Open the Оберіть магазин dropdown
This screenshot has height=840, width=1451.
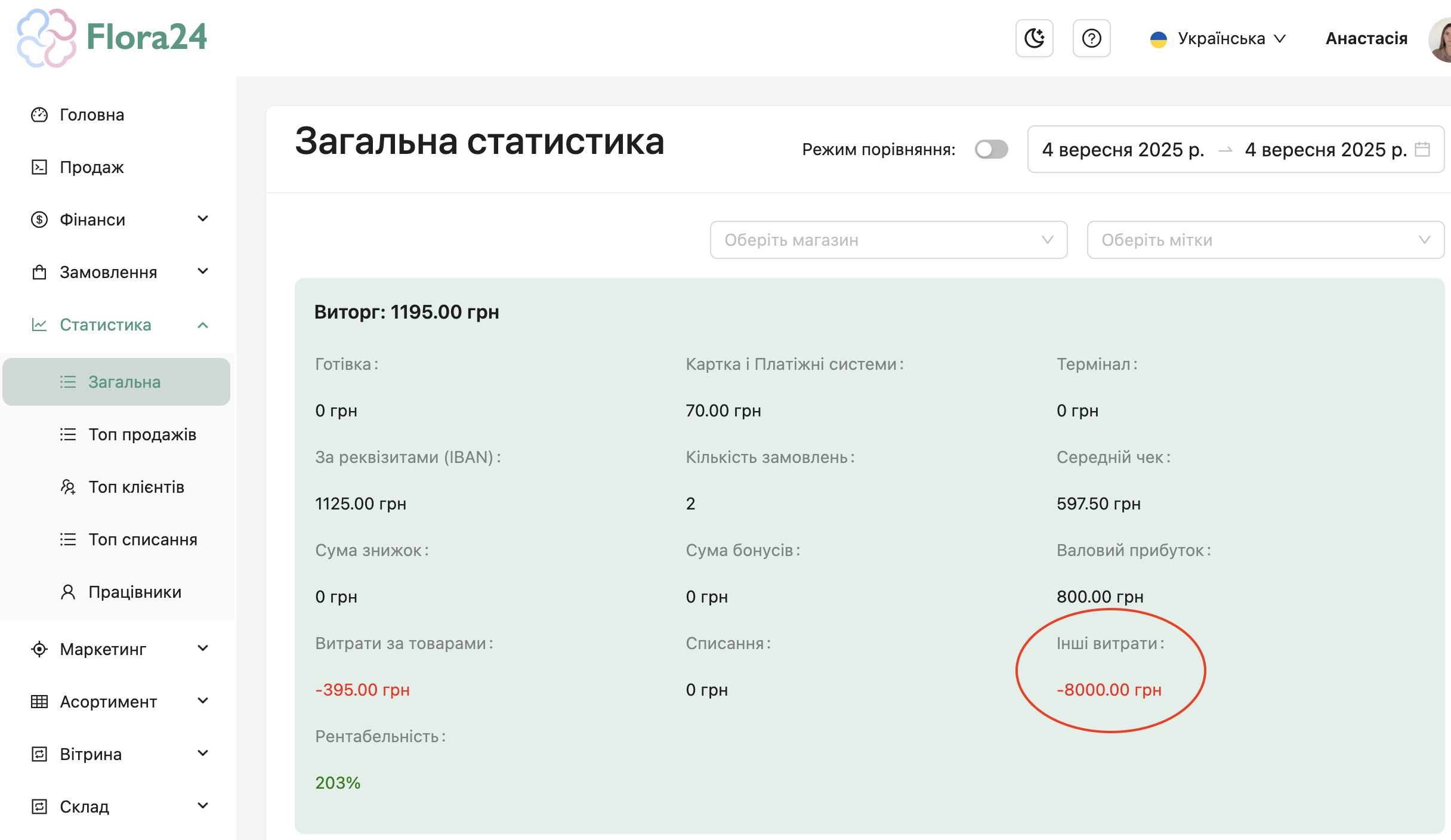[x=888, y=240]
